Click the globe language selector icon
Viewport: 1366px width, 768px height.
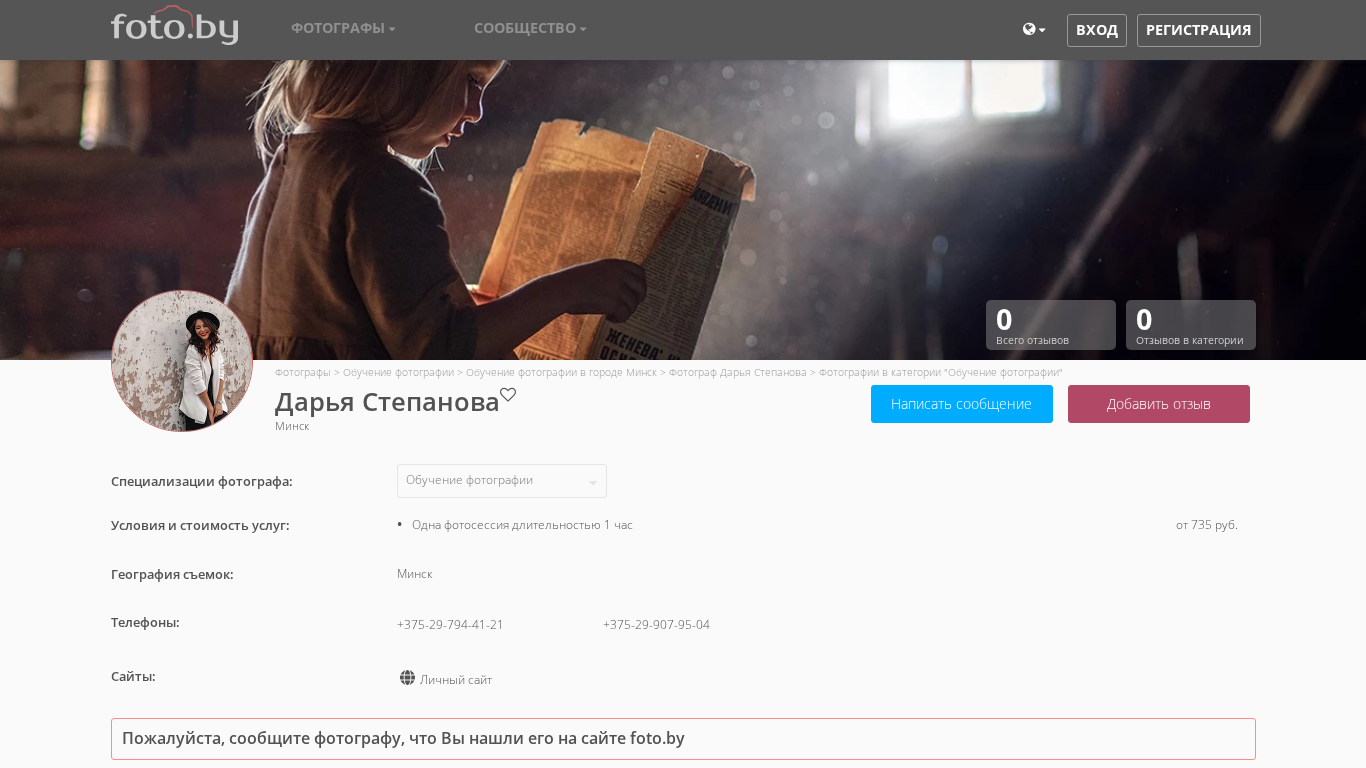point(1033,30)
